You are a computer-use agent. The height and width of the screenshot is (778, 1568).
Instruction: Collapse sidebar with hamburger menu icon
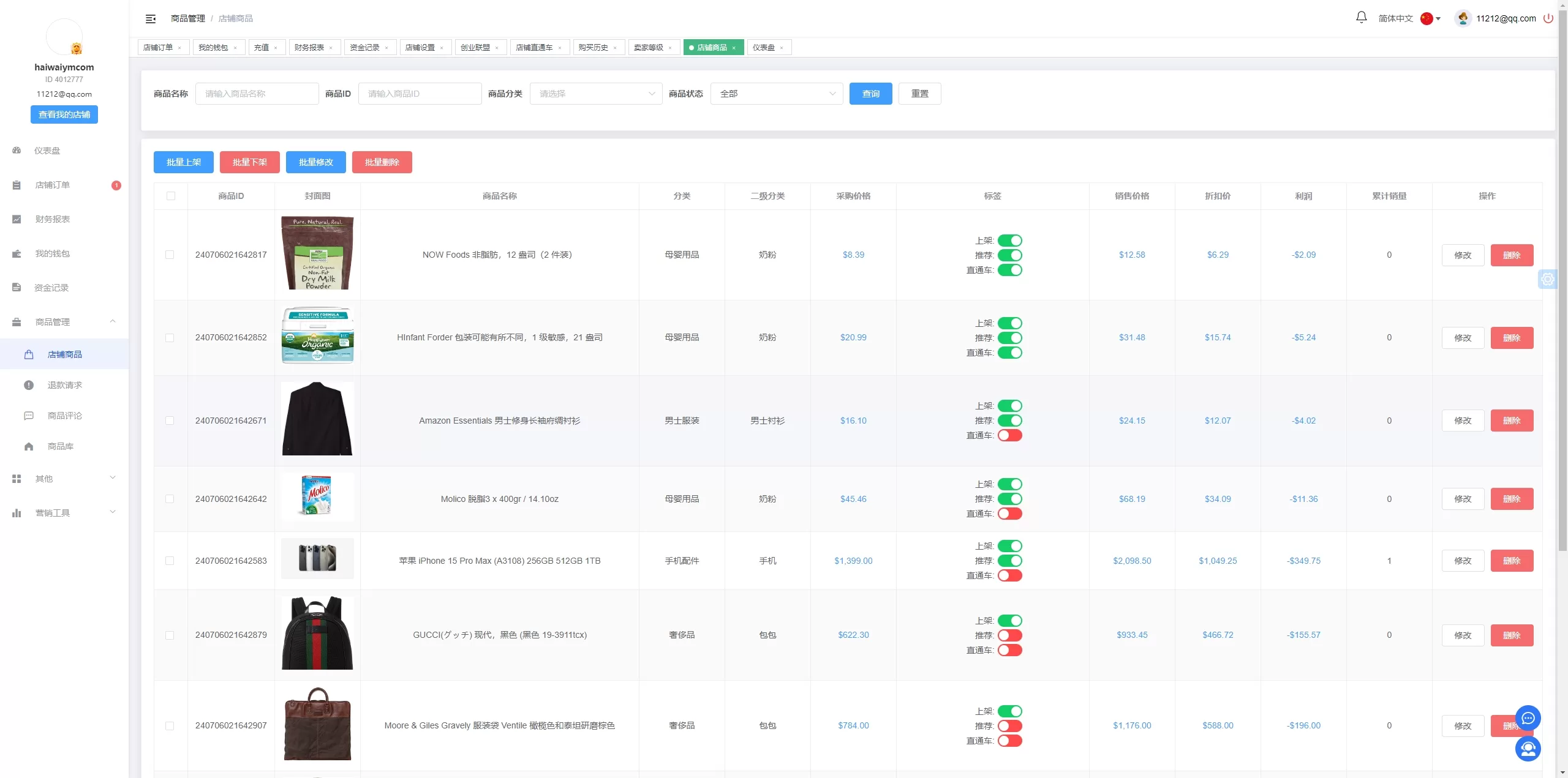click(151, 19)
